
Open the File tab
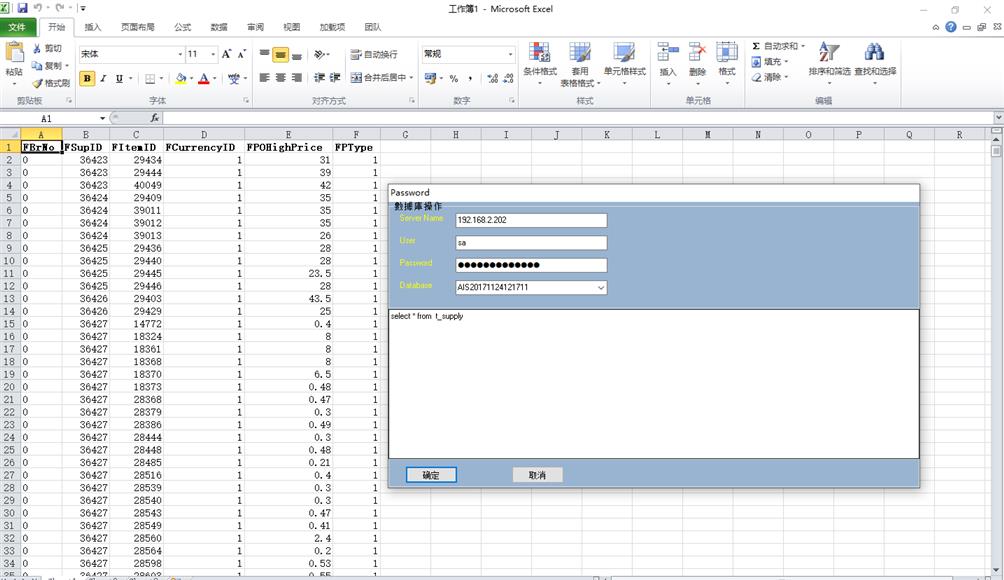click(x=18, y=27)
